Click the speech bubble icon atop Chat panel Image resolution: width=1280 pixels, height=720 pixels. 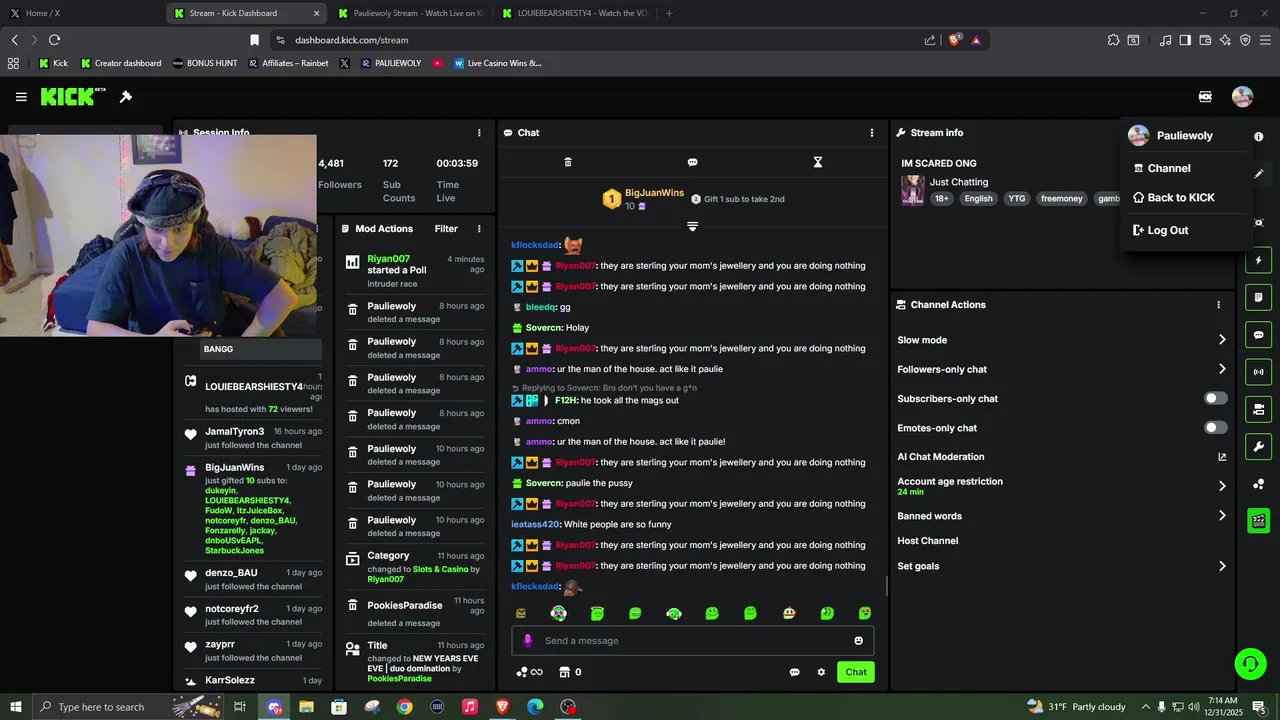692,162
